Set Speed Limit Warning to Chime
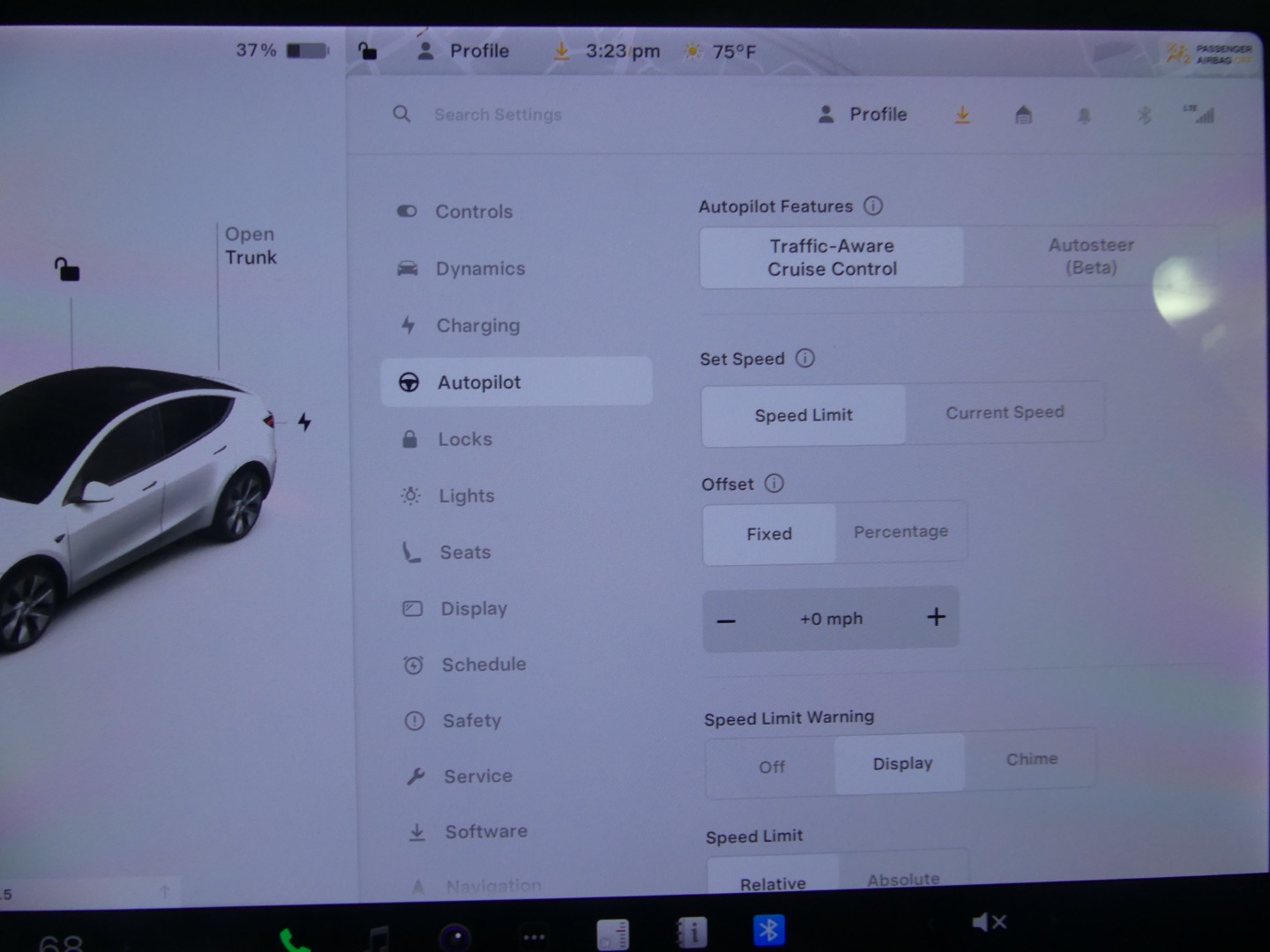This screenshot has width=1270, height=952. [1031, 759]
